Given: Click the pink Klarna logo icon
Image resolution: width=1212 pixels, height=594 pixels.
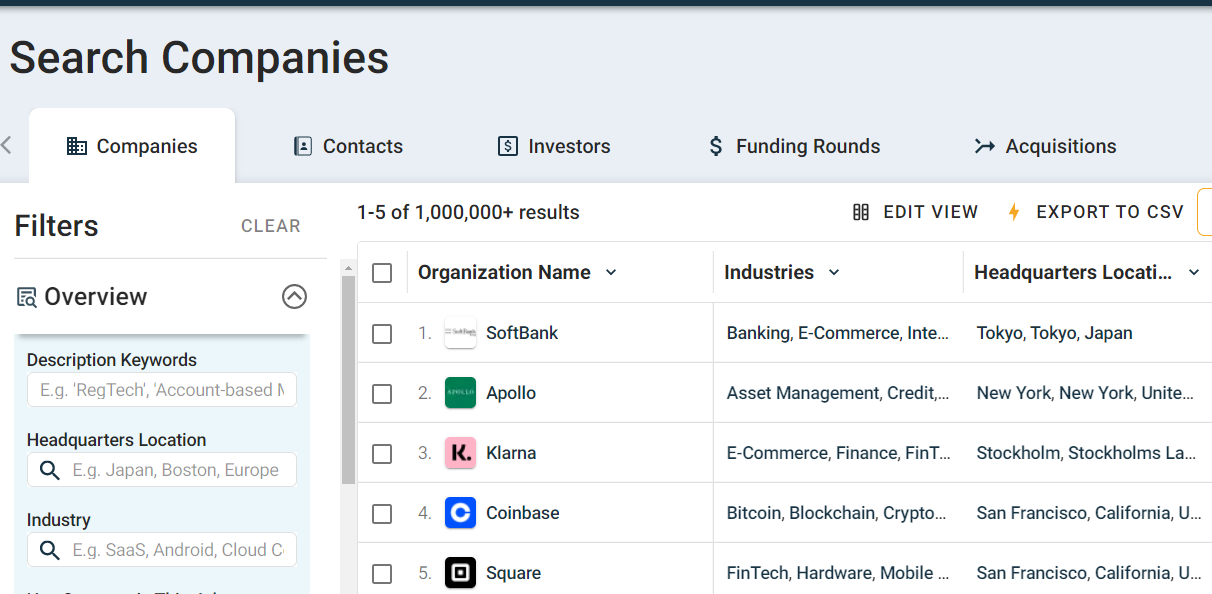Looking at the screenshot, I should pos(460,453).
